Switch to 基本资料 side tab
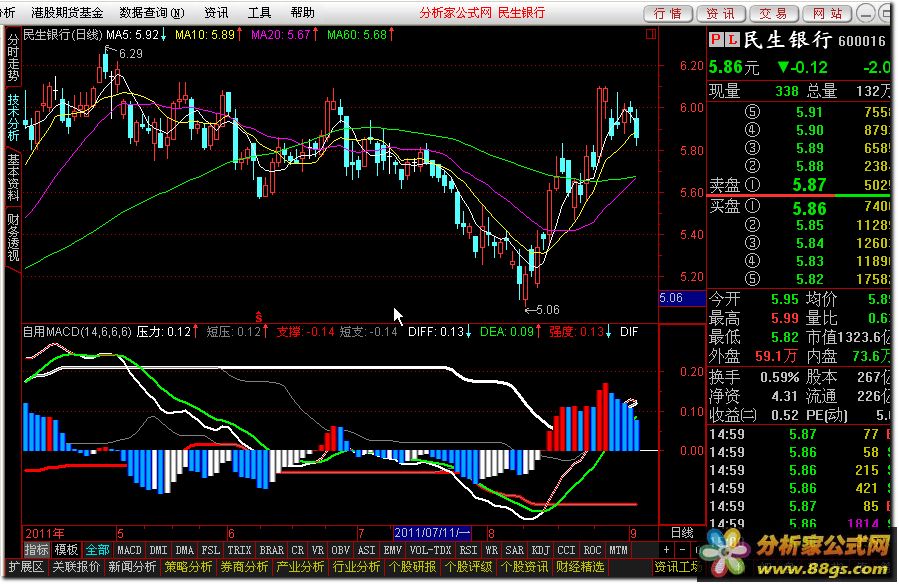Image resolution: width=899 pixels, height=584 pixels. tap(13, 178)
